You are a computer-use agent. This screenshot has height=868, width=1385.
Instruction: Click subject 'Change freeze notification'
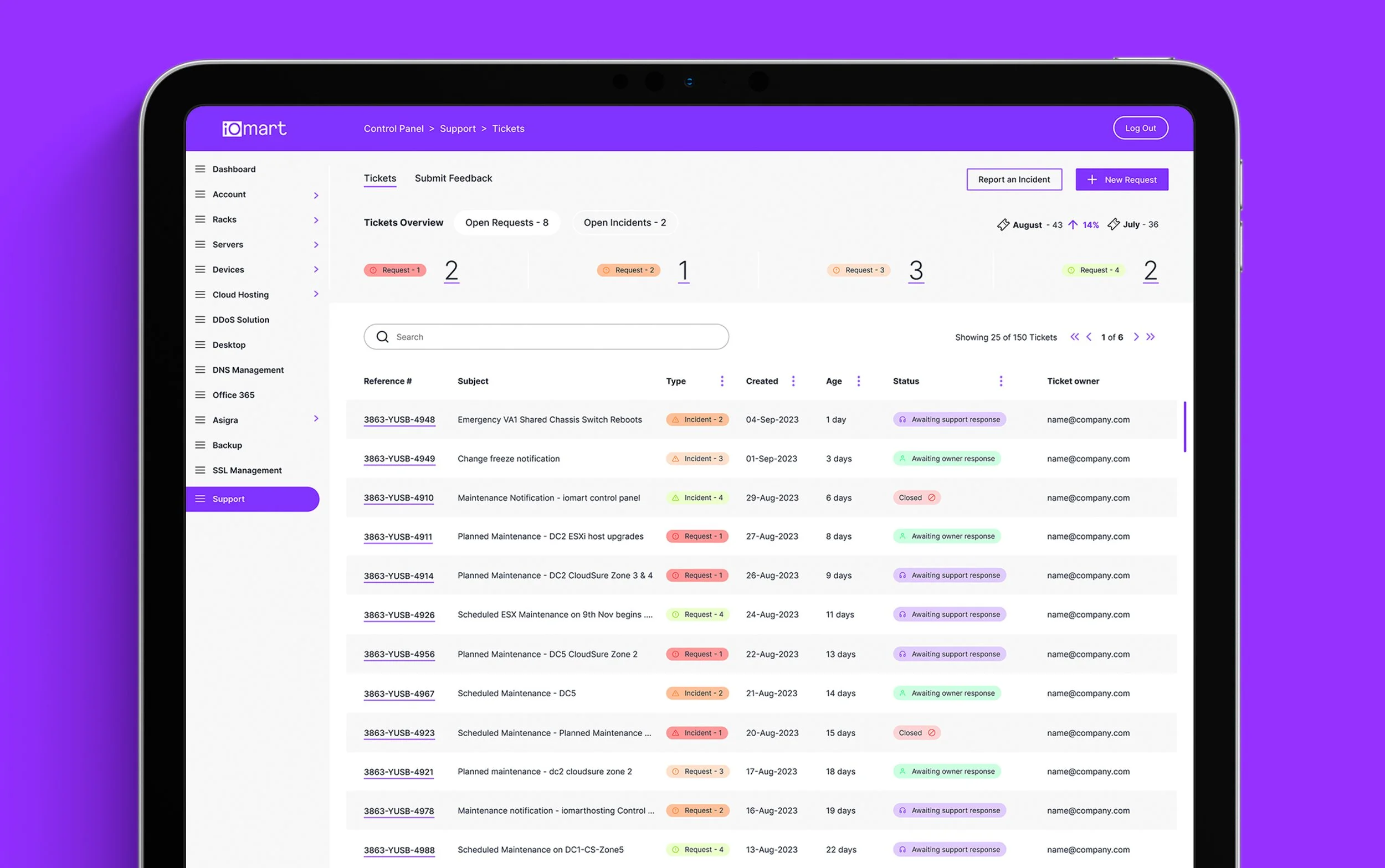[x=509, y=459]
